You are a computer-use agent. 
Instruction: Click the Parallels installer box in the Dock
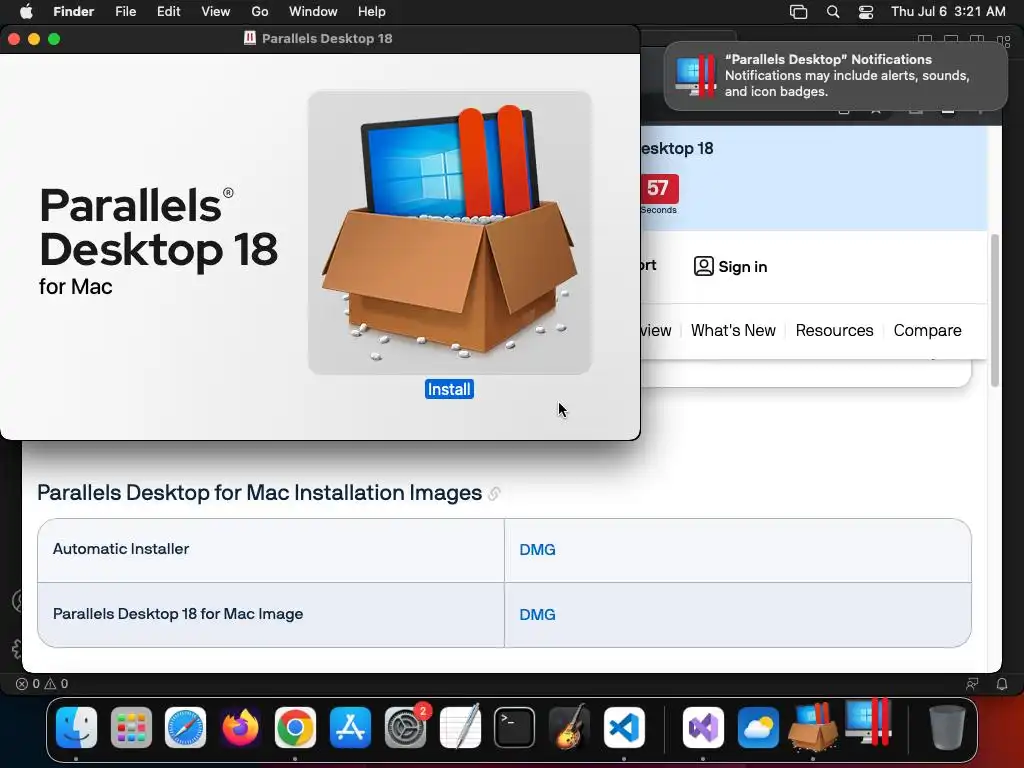(813, 728)
